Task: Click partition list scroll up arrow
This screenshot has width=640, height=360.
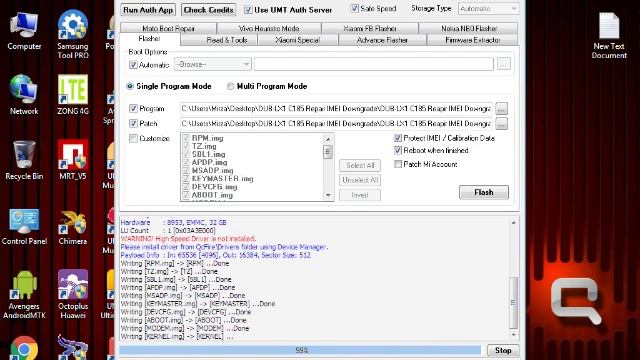Action: tap(328, 139)
